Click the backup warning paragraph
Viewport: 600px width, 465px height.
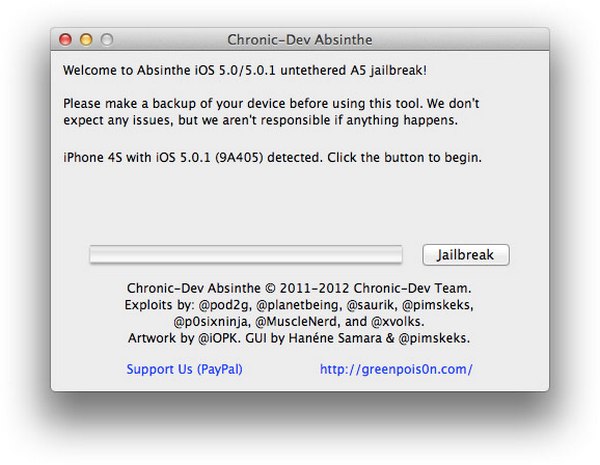[x=271, y=112]
